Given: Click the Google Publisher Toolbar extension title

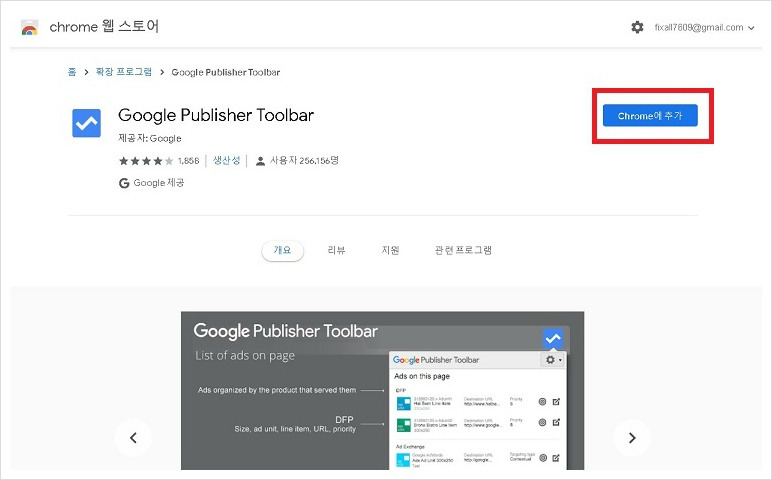Looking at the screenshot, I should pos(216,115).
